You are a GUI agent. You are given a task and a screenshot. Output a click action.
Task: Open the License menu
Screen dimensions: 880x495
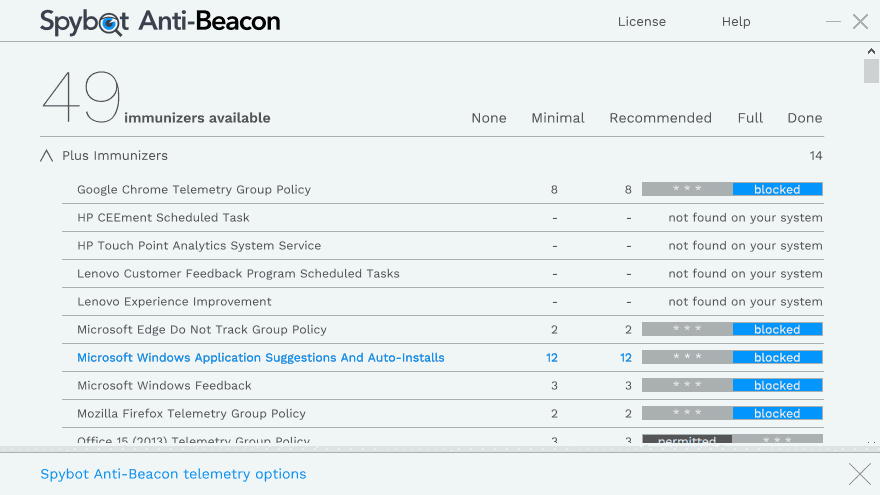tap(641, 22)
